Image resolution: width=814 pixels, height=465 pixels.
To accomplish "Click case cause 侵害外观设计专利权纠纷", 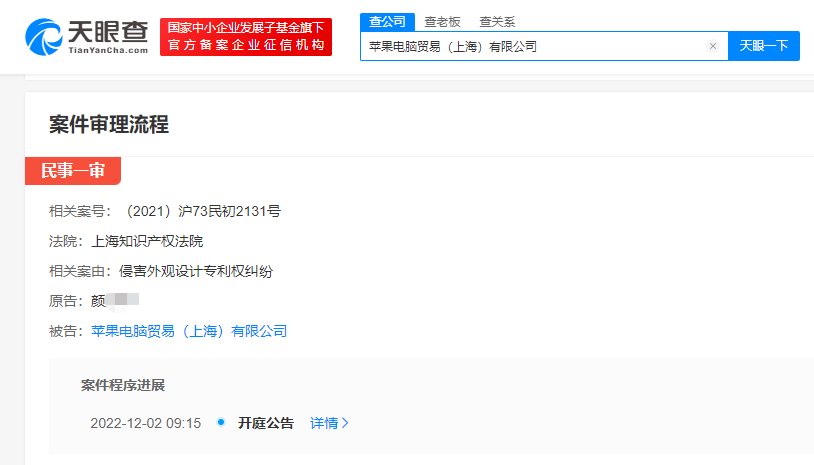I will point(196,271).
